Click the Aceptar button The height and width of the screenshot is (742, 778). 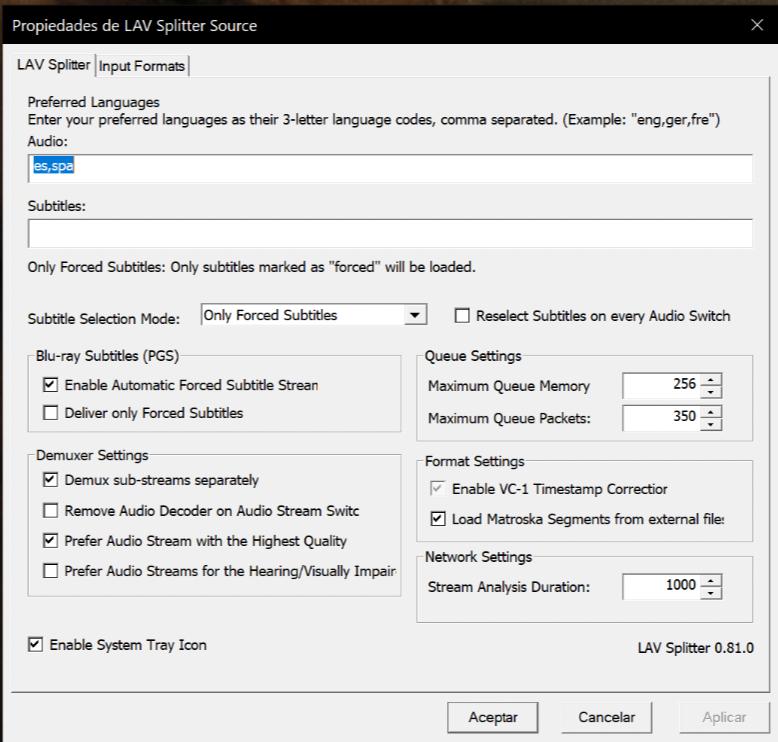click(x=492, y=717)
